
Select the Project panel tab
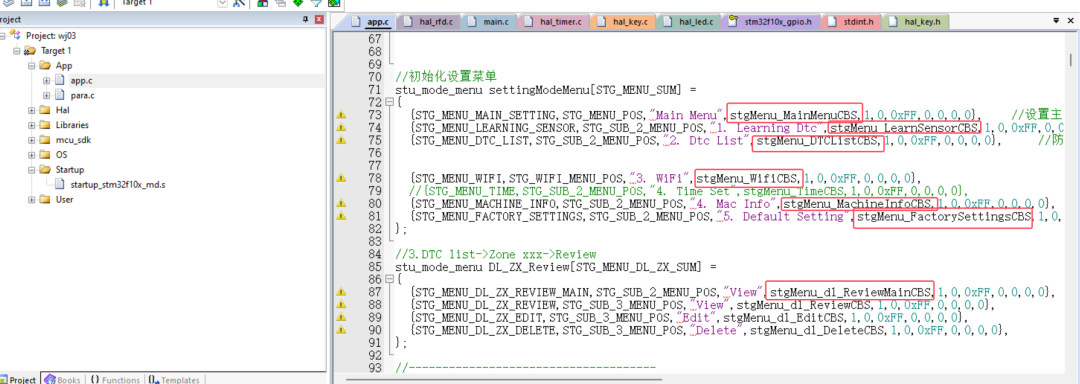point(20,379)
